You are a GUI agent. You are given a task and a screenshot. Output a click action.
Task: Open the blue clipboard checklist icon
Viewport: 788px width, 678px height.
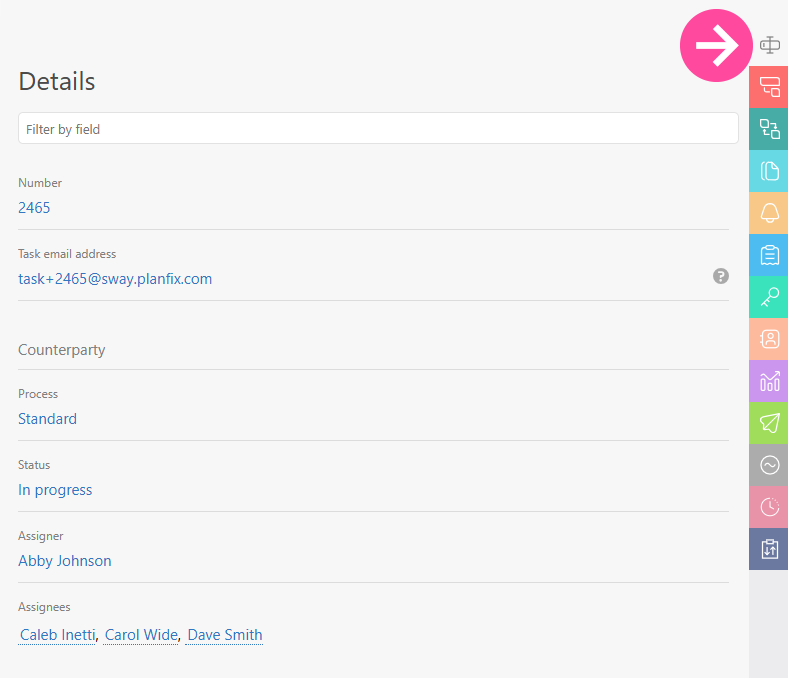tap(769, 255)
